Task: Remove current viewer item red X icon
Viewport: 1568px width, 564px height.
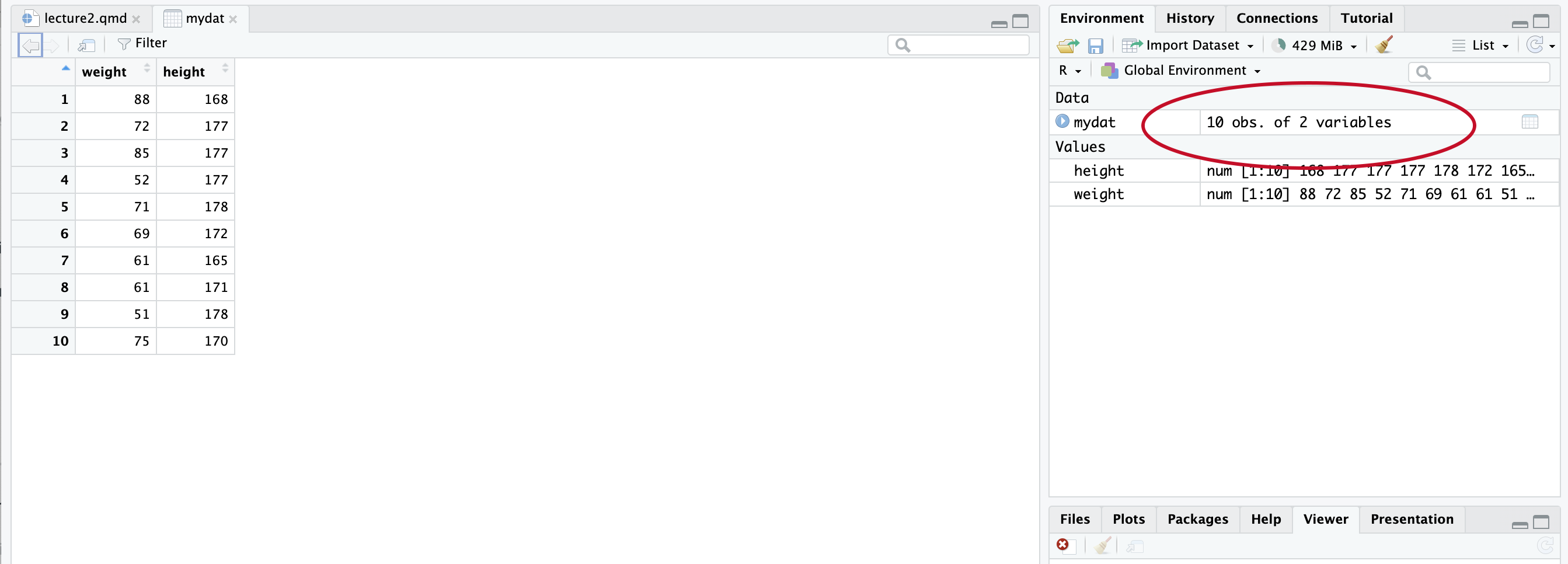Action: [1062, 545]
